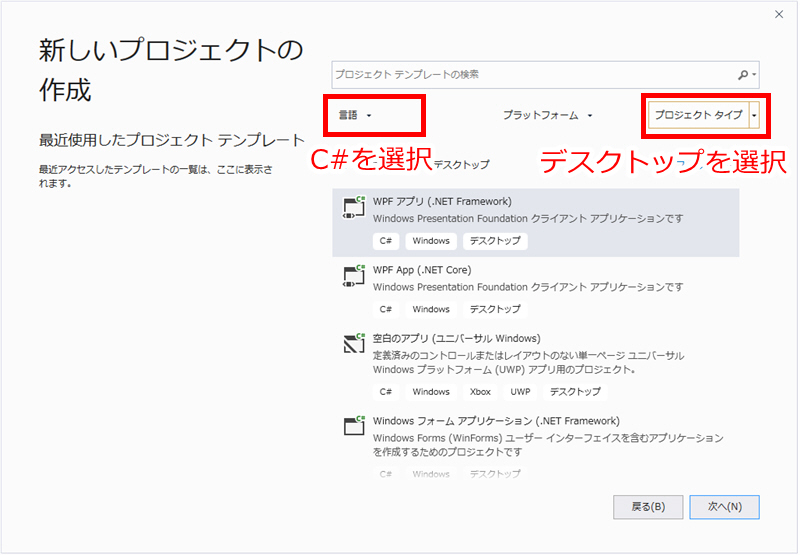
Task: Go back with 戻る(B) button
Action: [x=648, y=507]
